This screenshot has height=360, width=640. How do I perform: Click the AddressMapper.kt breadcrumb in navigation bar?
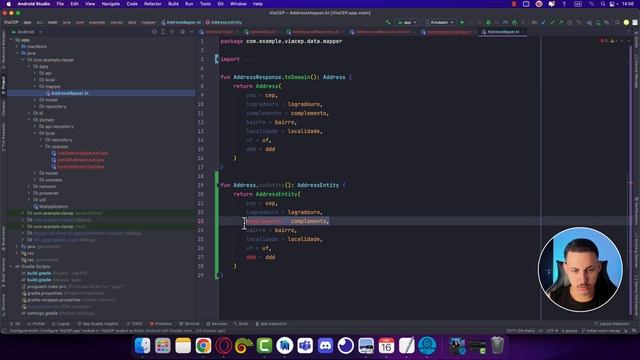click(x=181, y=22)
